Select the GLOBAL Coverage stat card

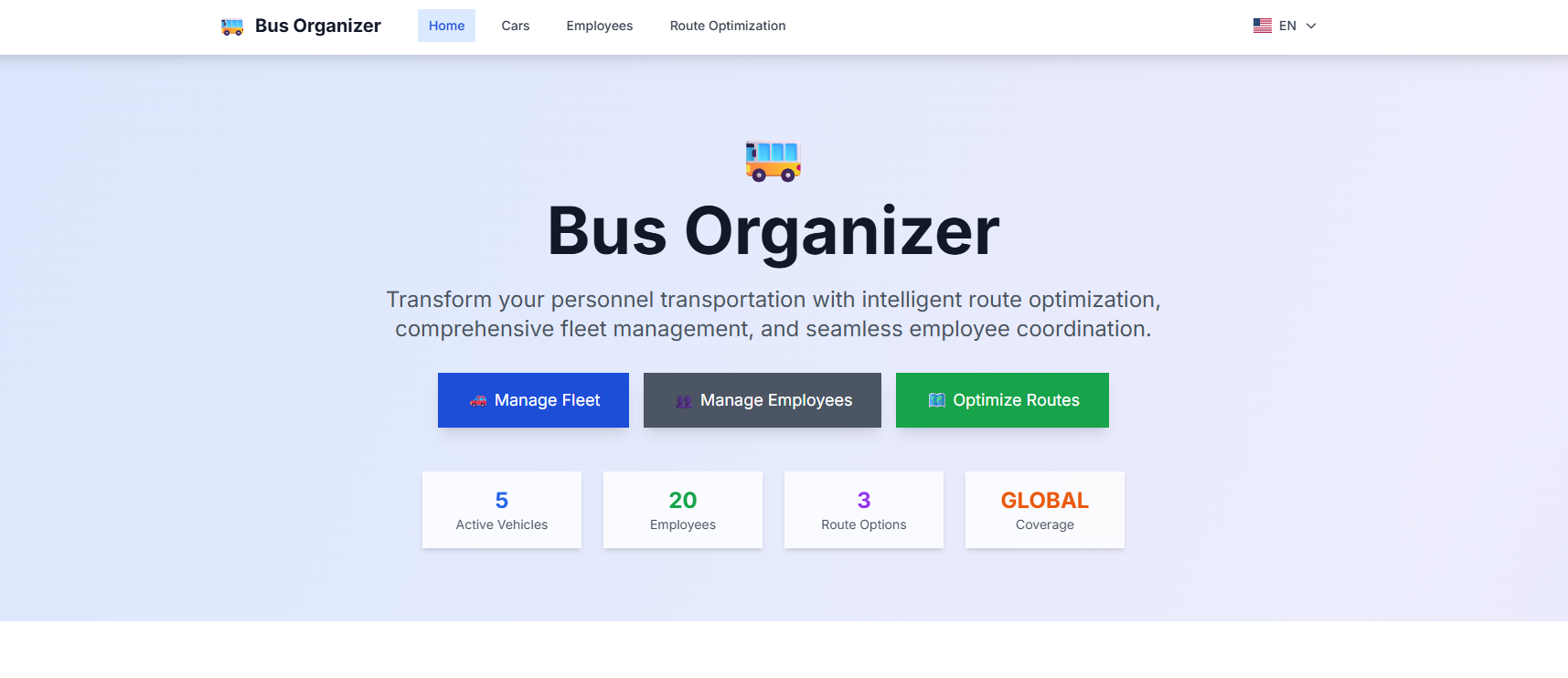coord(1045,510)
